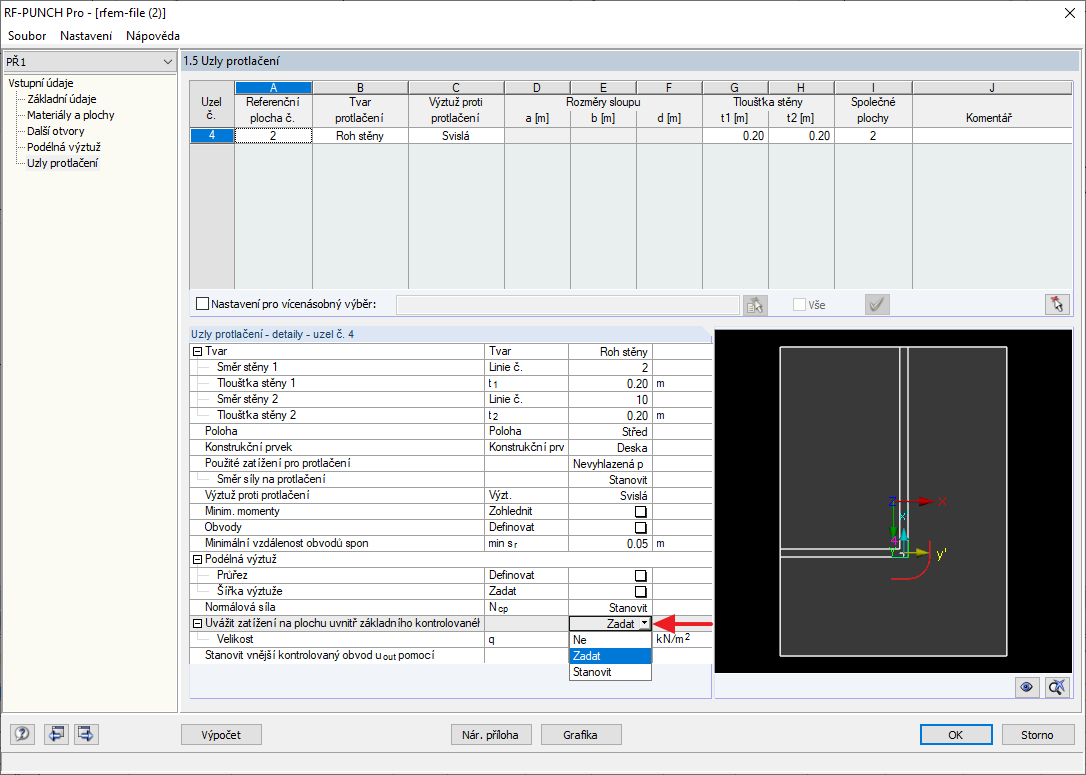Image resolution: width=1086 pixels, height=775 pixels.
Task: Click the Nár. příloha button
Action: [490, 735]
